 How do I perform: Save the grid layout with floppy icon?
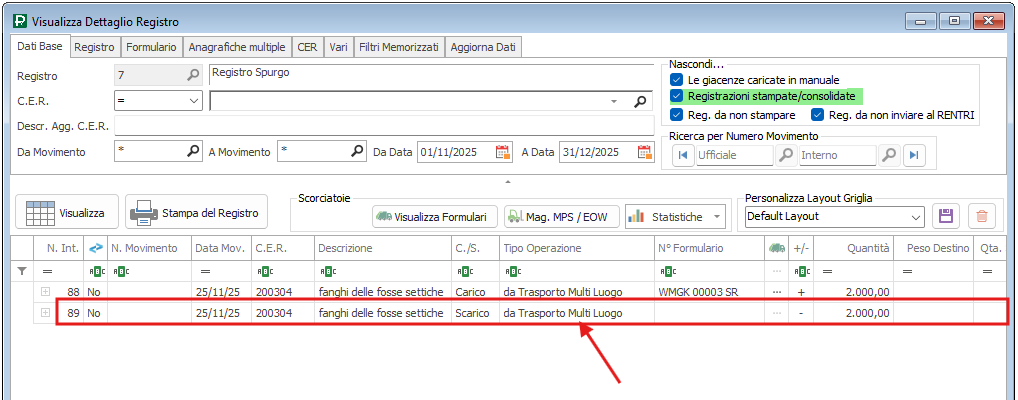(x=943, y=216)
